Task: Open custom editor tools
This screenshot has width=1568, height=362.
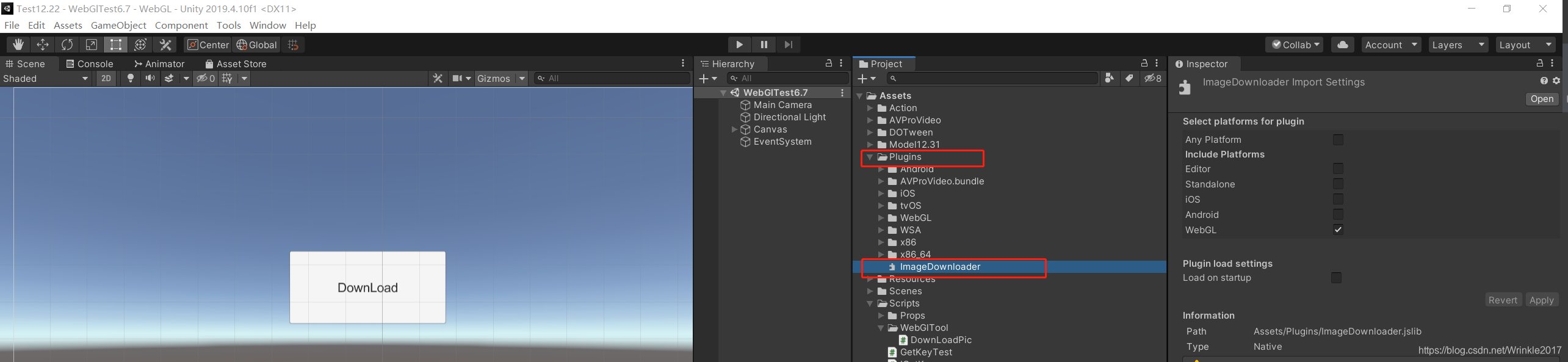Action: point(165,45)
